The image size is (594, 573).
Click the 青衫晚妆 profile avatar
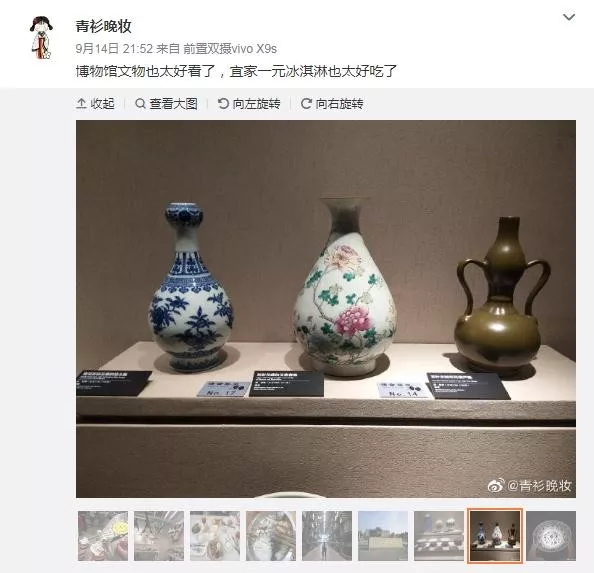(41, 37)
